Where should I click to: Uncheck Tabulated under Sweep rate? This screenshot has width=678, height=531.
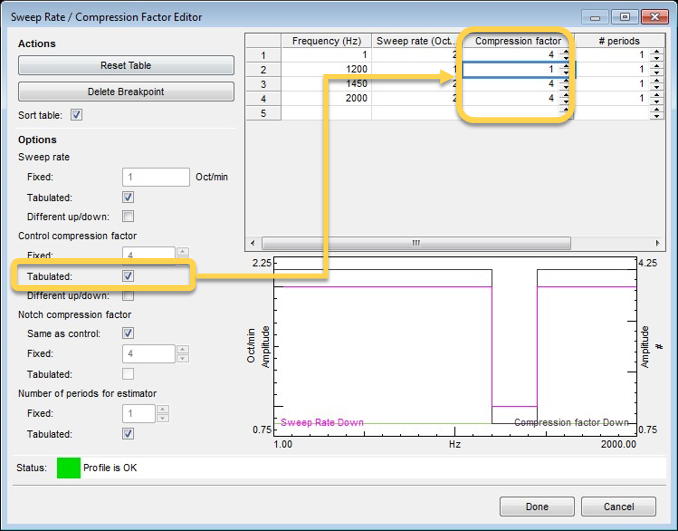pos(128,197)
